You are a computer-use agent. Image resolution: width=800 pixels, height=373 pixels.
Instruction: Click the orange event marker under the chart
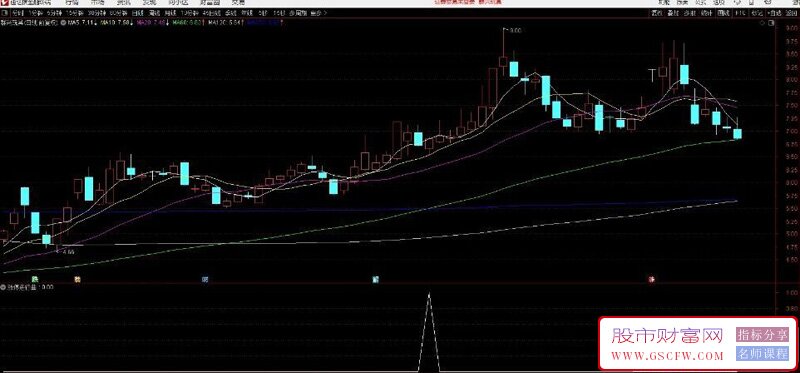point(78,279)
